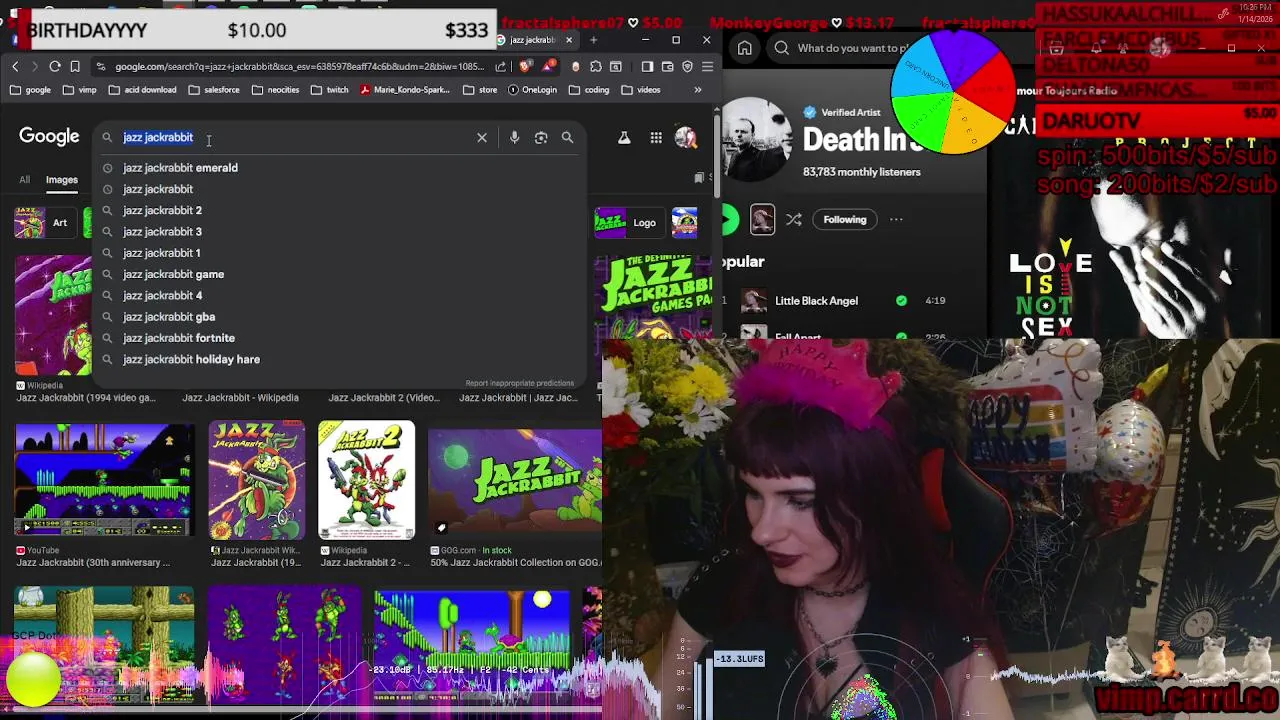Go to Spotify Home
1280x720 pixels.
pos(745,48)
